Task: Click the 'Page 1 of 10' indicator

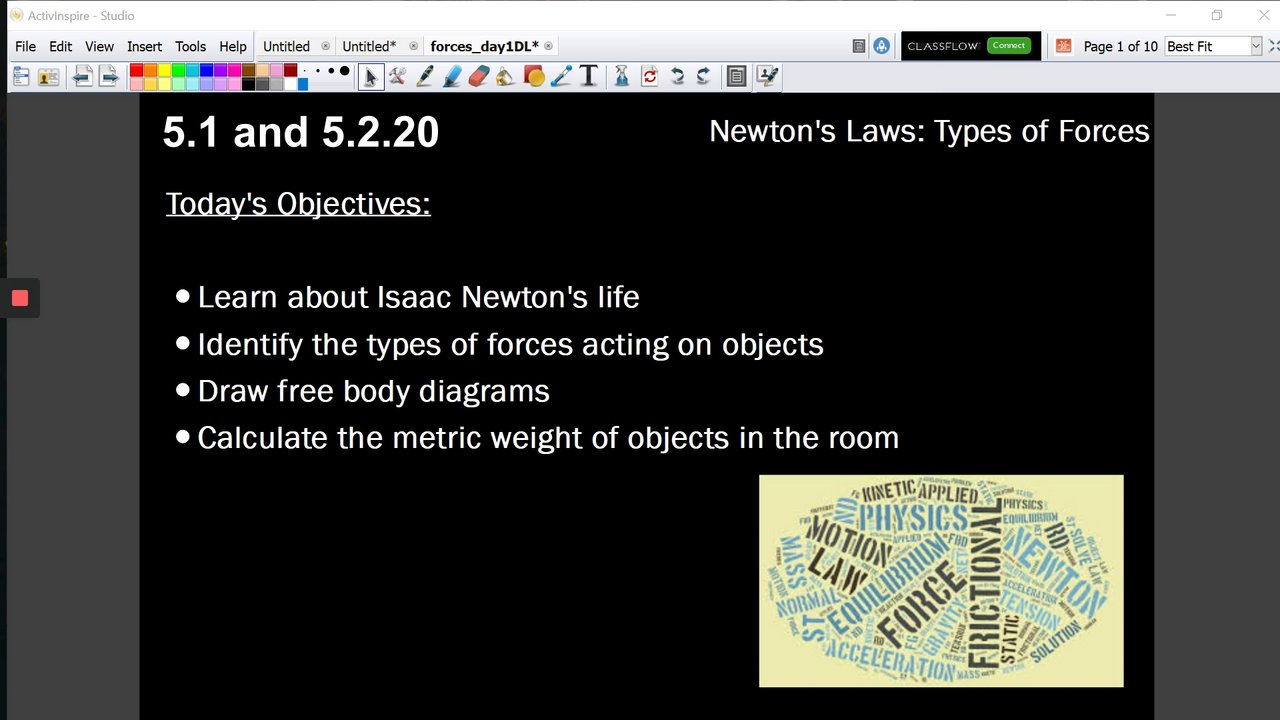Action: pos(1120,46)
